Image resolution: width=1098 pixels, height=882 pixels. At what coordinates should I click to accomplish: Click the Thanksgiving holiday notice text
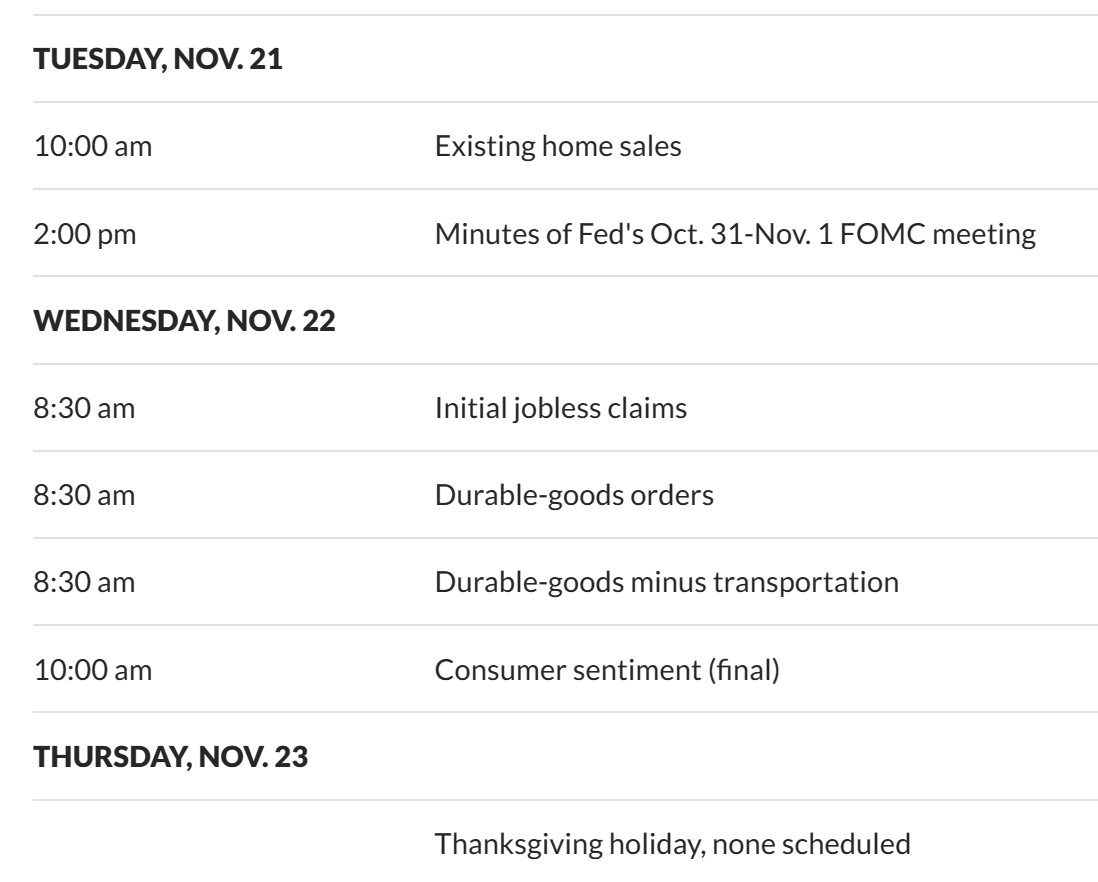pyautogui.click(x=672, y=844)
